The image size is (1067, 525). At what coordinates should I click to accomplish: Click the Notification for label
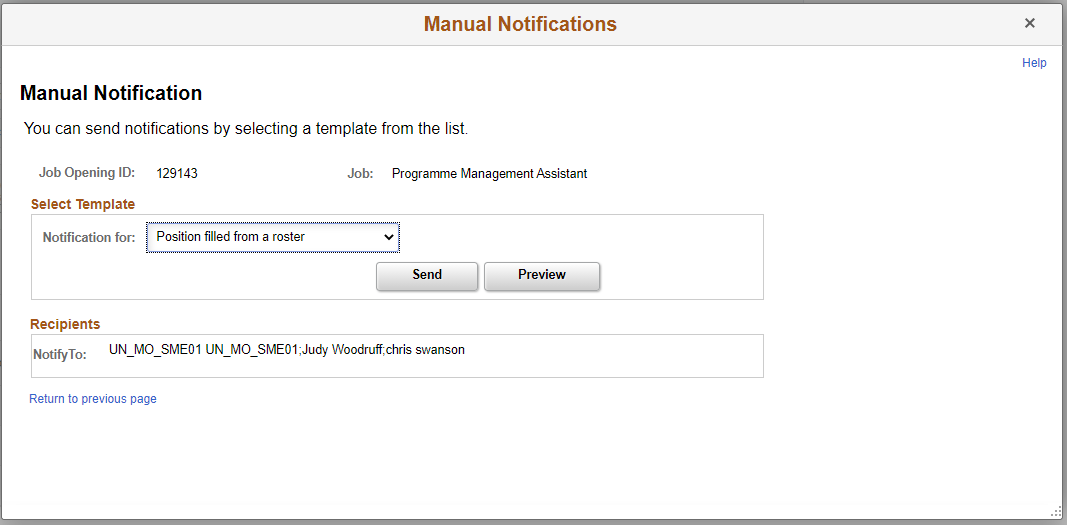point(89,237)
